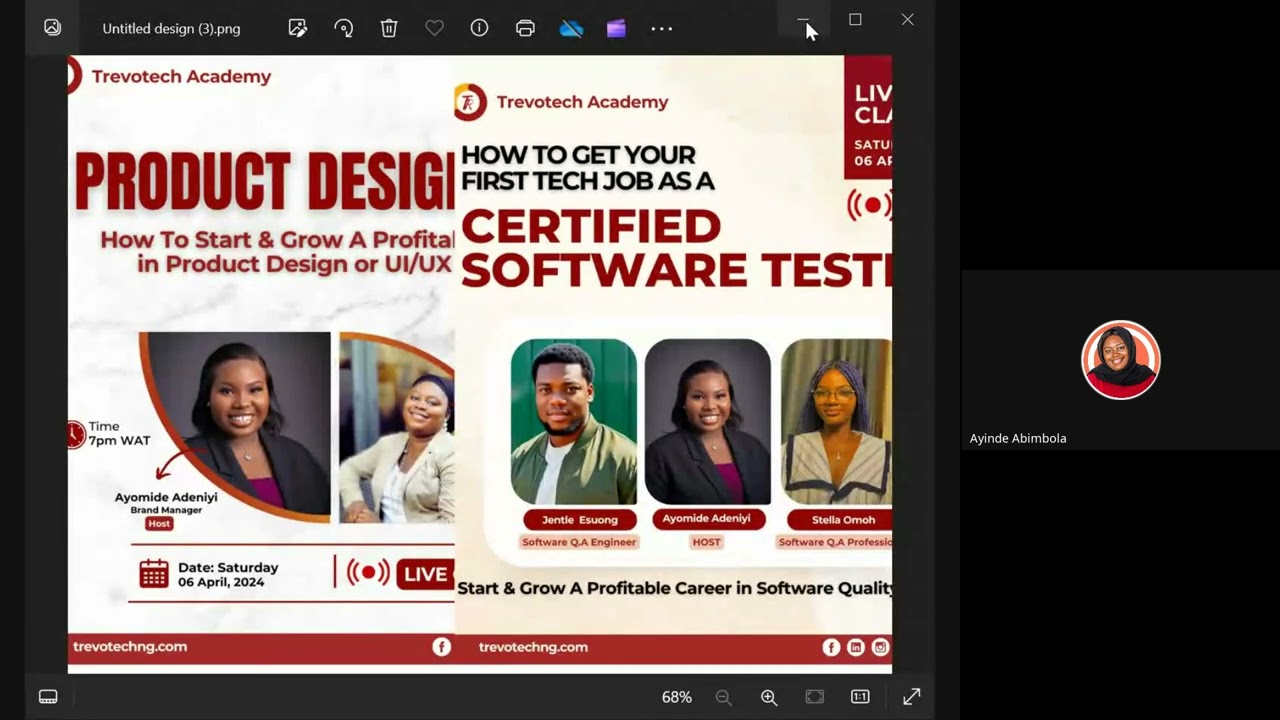Click the 06 April, 2024 date text

[x=221, y=582]
